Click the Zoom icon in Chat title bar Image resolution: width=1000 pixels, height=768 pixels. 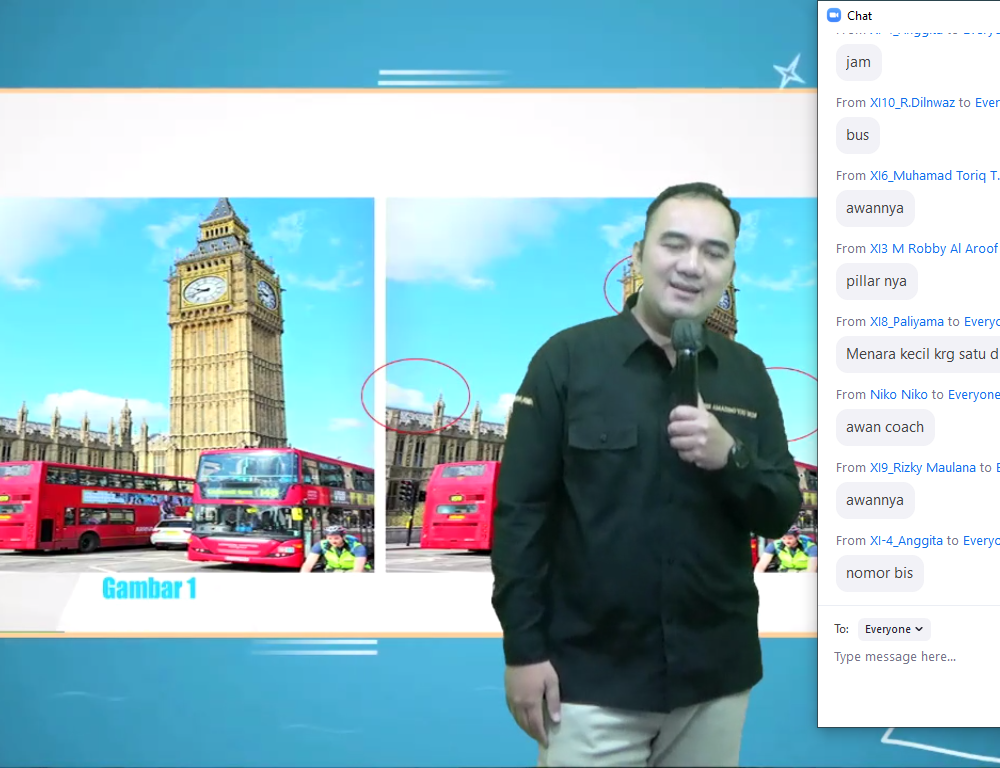click(x=833, y=15)
